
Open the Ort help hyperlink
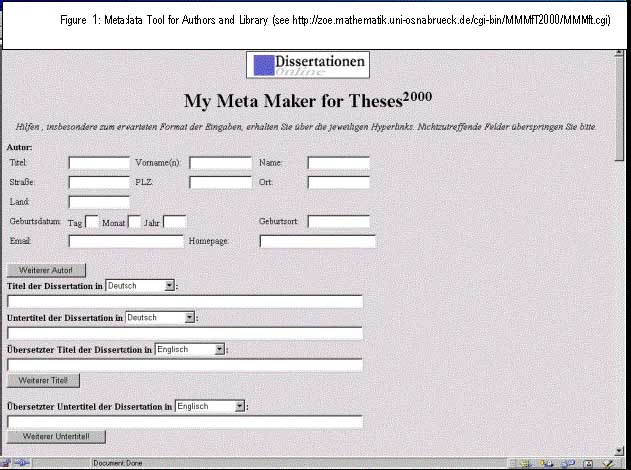pyautogui.click(x=266, y=182)
